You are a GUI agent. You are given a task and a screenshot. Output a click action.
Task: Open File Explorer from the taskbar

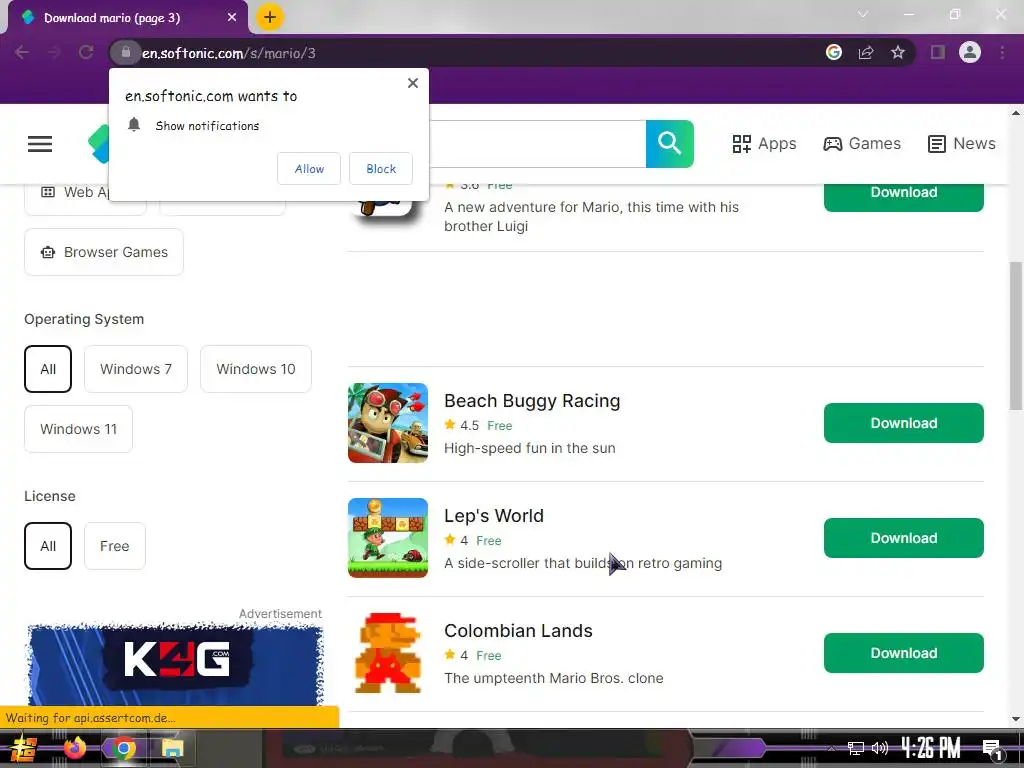coord(172,748)
